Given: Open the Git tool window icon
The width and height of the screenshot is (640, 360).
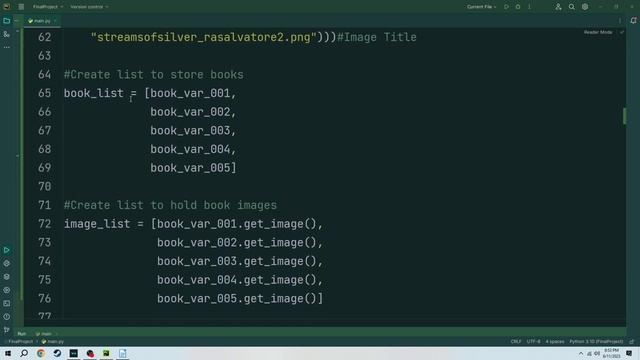Looking at the screenshot, I should coord(7,330).
